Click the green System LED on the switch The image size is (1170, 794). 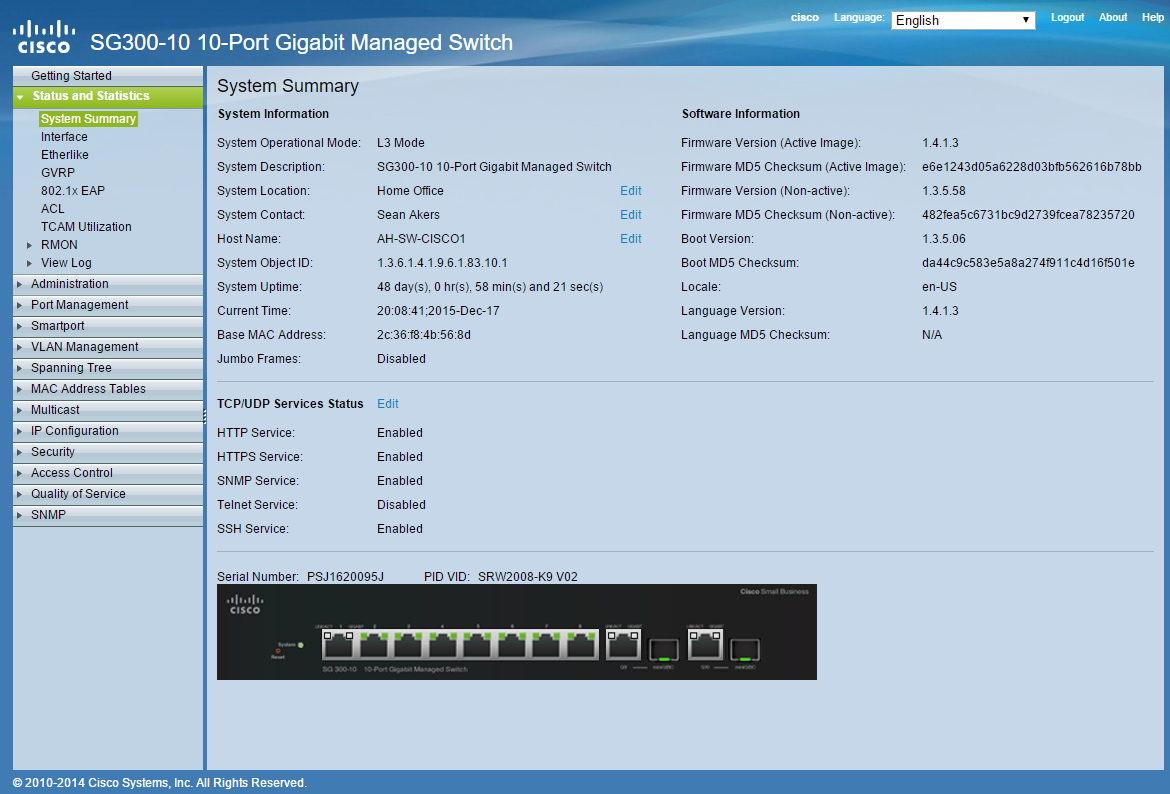[301, 645]
